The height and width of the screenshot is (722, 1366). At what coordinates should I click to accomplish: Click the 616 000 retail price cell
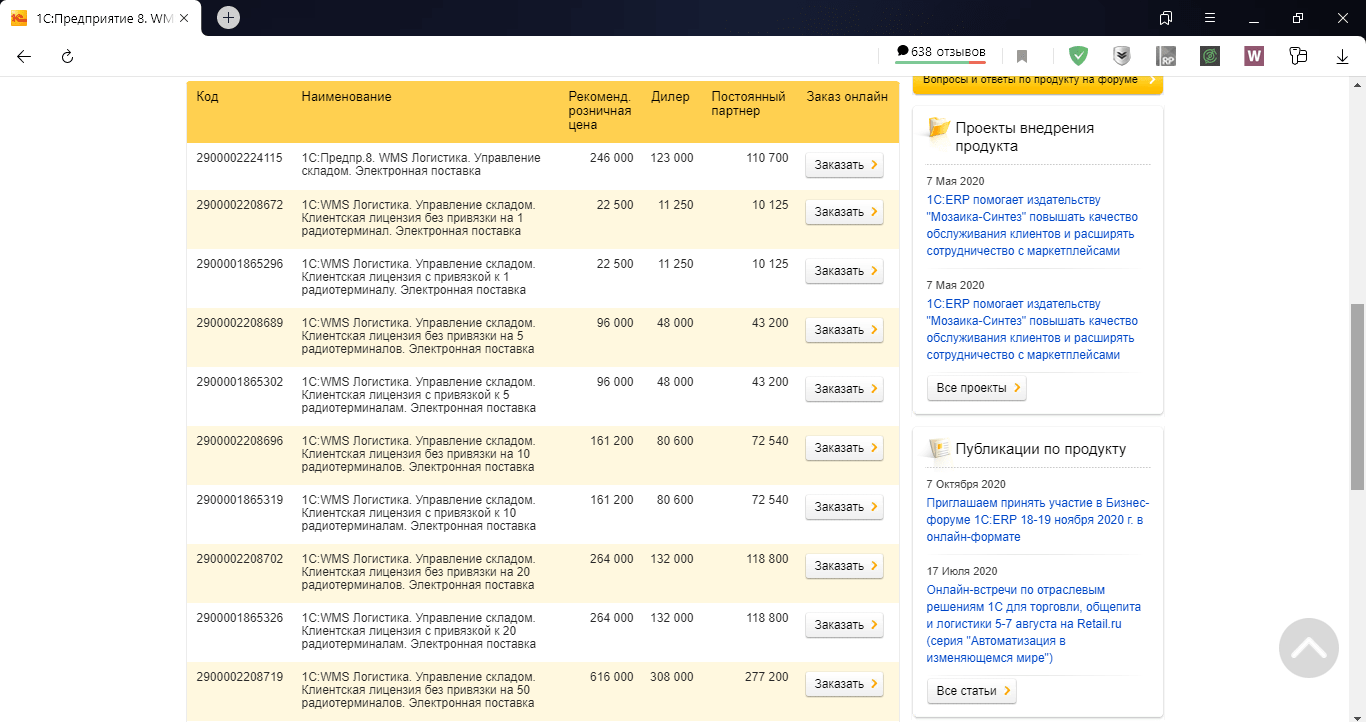tap(611, 677)
